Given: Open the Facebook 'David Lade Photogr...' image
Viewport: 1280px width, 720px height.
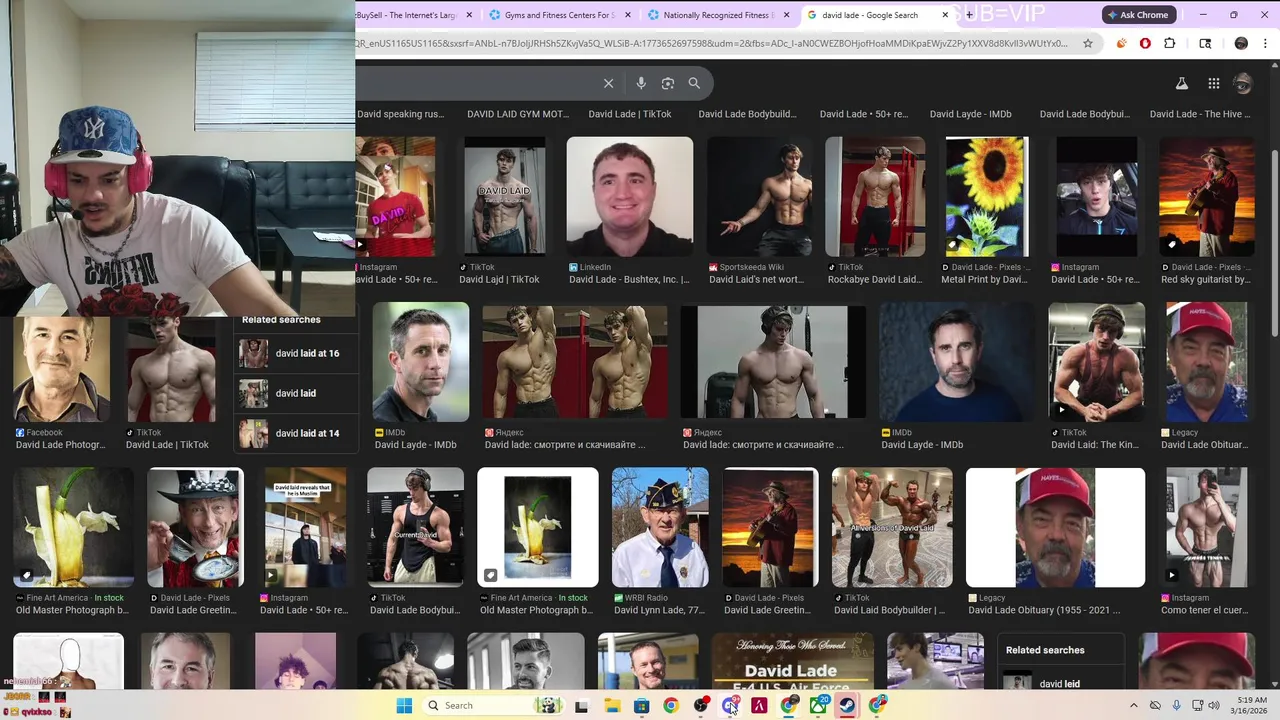Looking at the screenshot, I should (62, 368).
